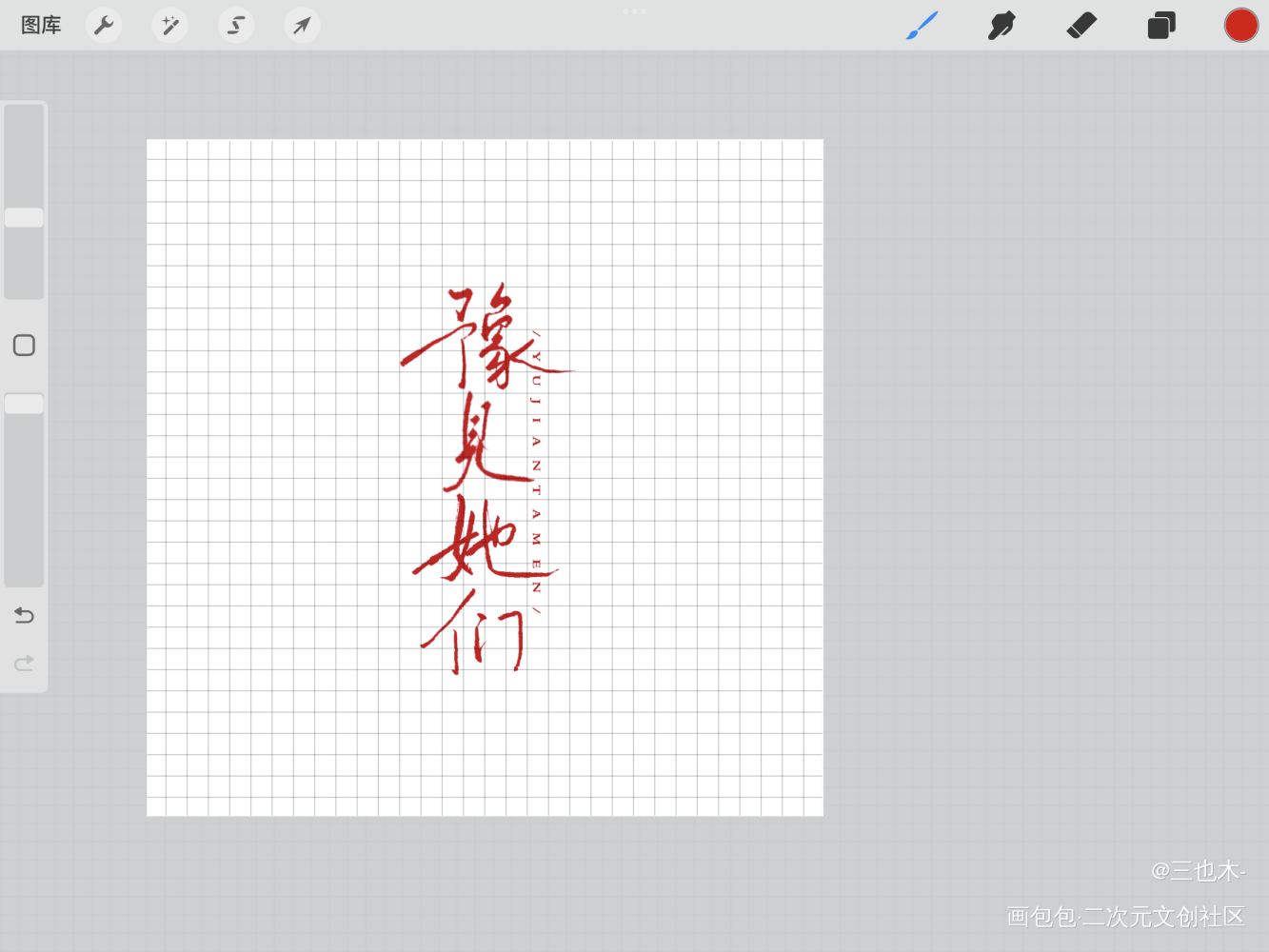
Task: Undo the last stroke
Action: pos(24,616)
